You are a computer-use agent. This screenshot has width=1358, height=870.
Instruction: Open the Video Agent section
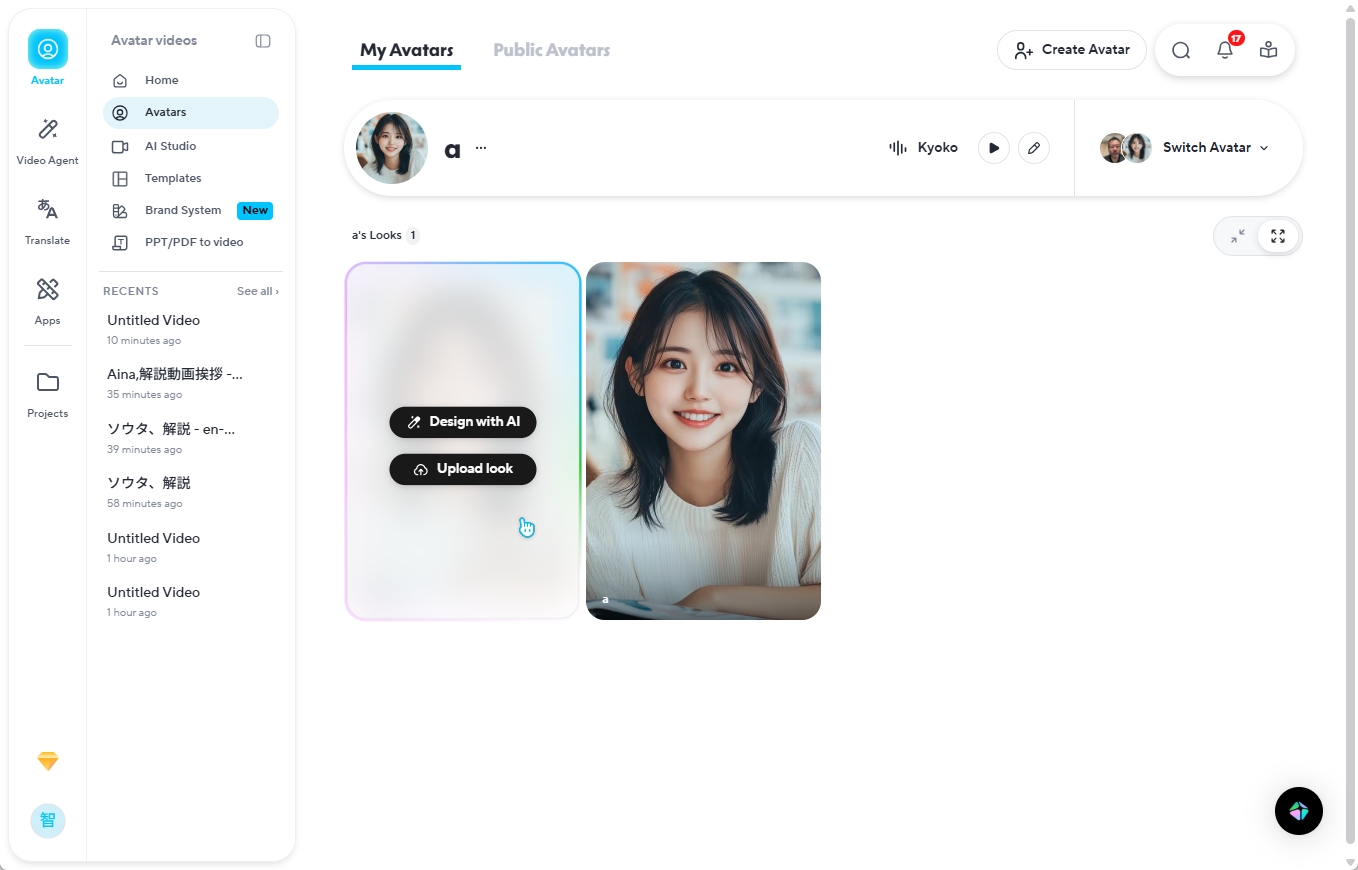[x=47, y=140]
